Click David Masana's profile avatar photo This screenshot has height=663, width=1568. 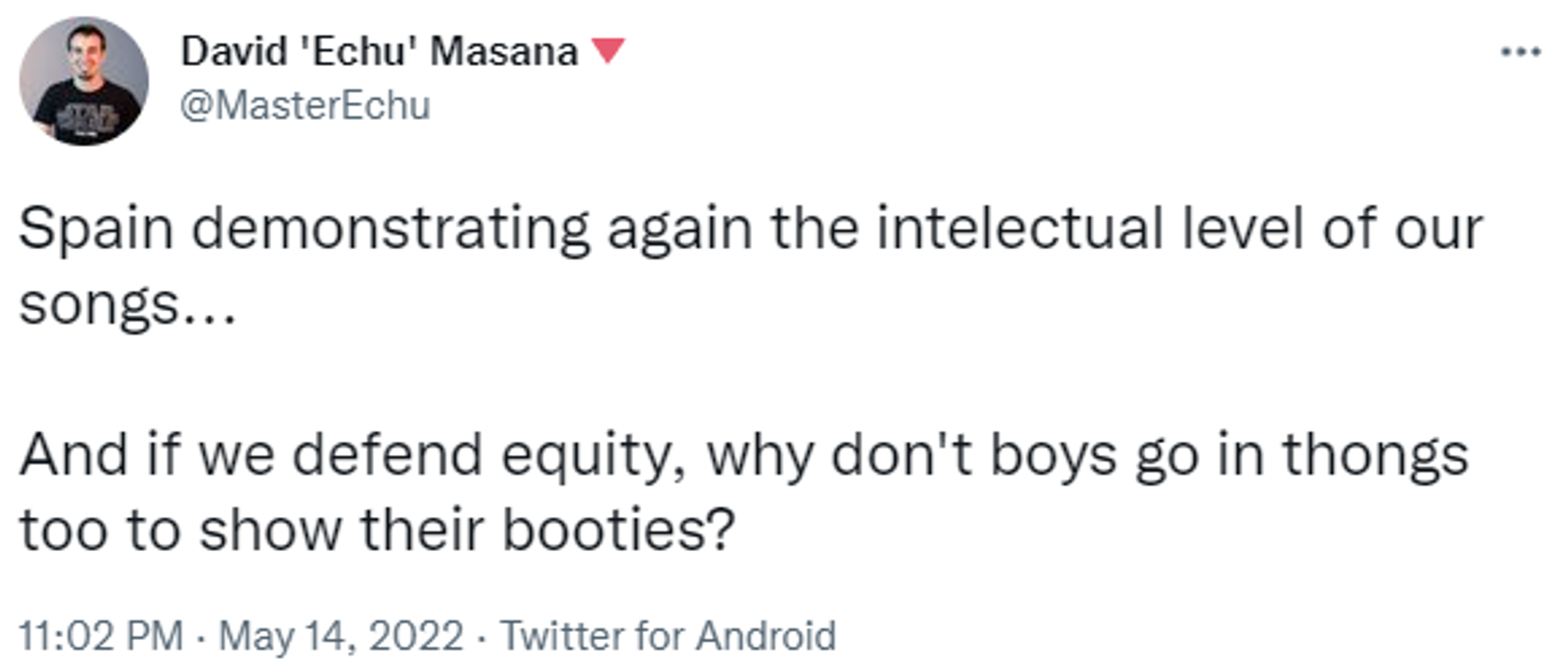coord(84,82)
